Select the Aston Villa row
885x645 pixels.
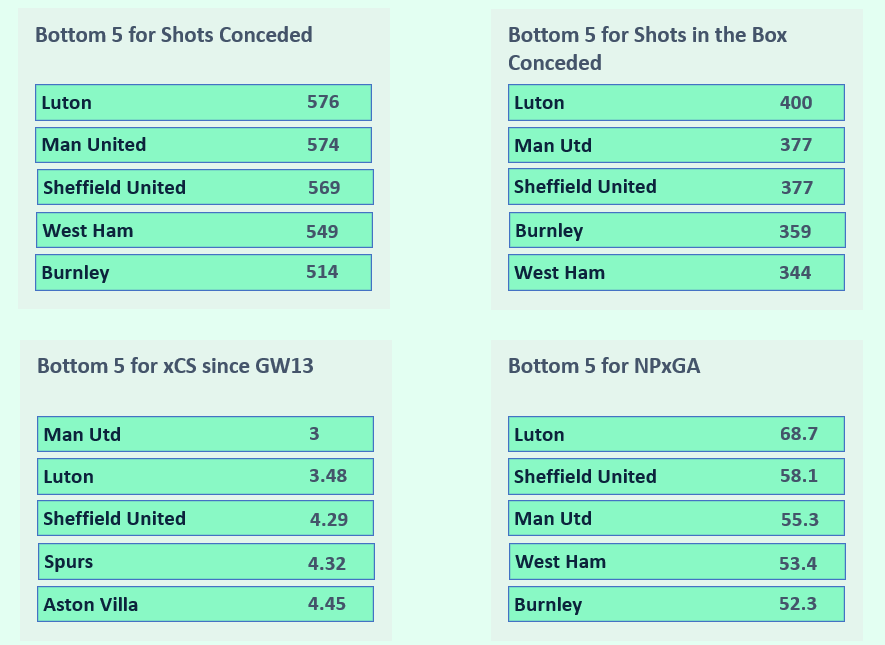pos(205,604)
